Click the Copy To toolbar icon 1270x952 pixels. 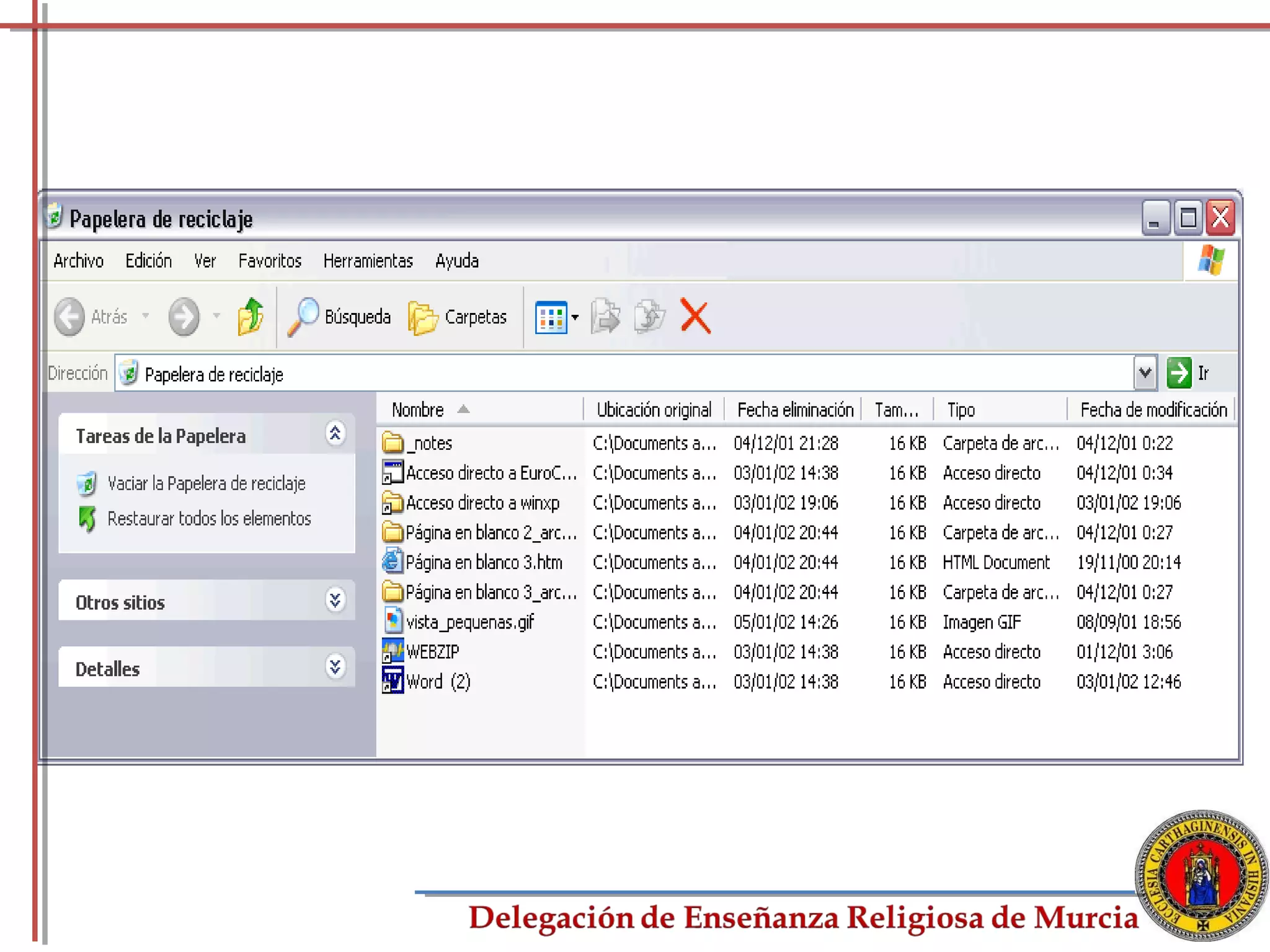click(x=649, y=317)
